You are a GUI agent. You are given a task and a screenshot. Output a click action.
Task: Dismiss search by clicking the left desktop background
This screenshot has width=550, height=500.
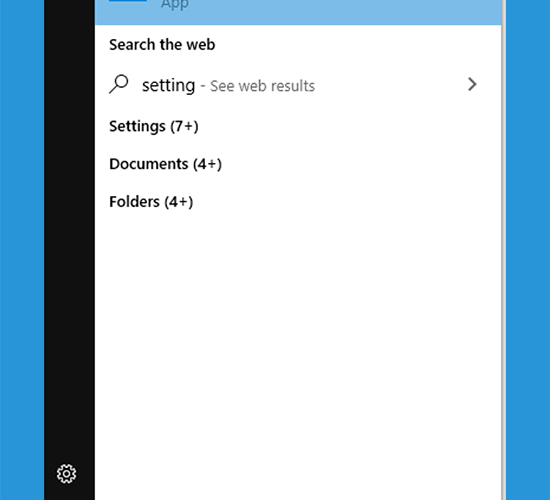(22, 250)
